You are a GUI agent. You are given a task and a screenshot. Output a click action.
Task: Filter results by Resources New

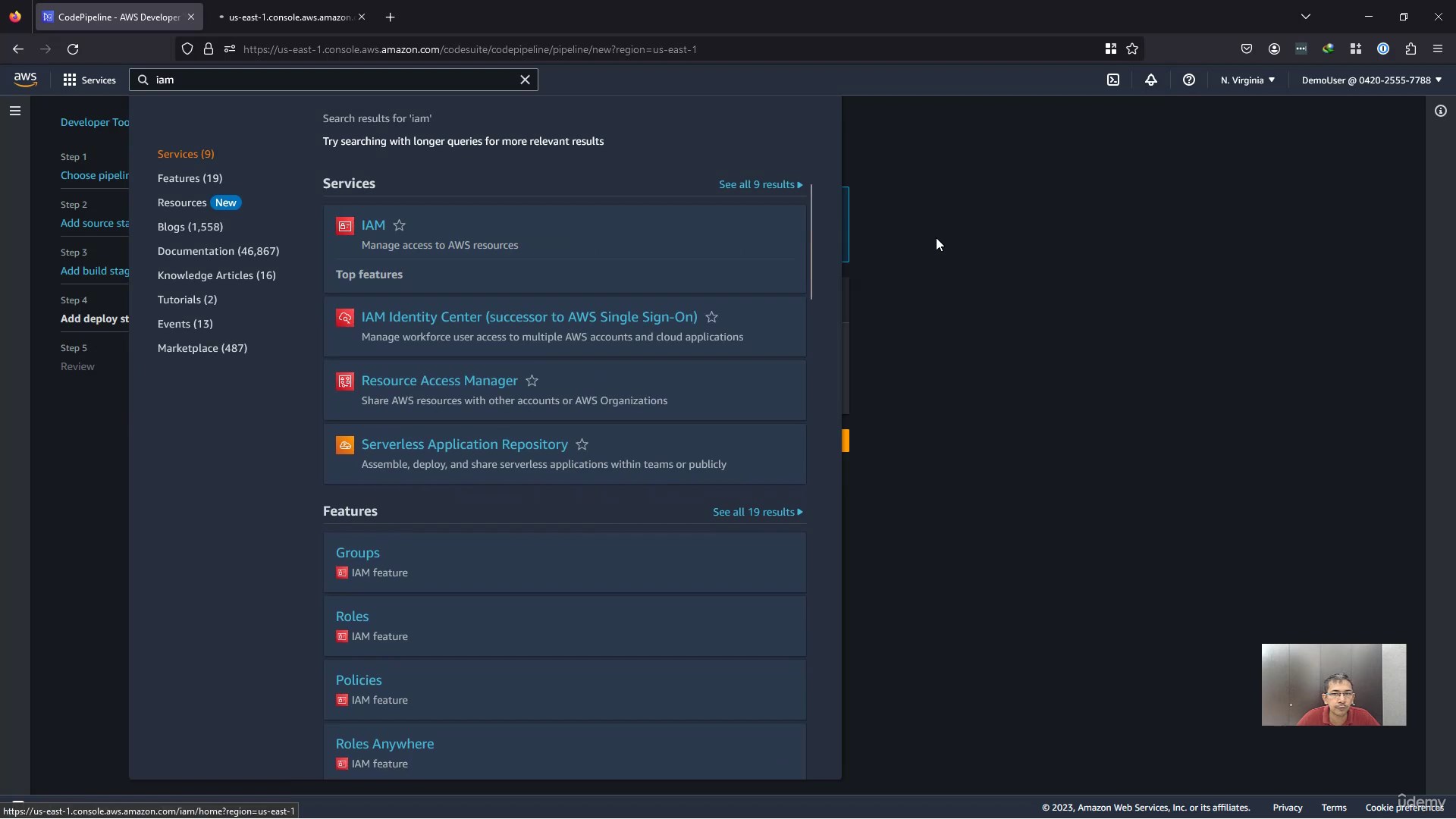[199, 202]
